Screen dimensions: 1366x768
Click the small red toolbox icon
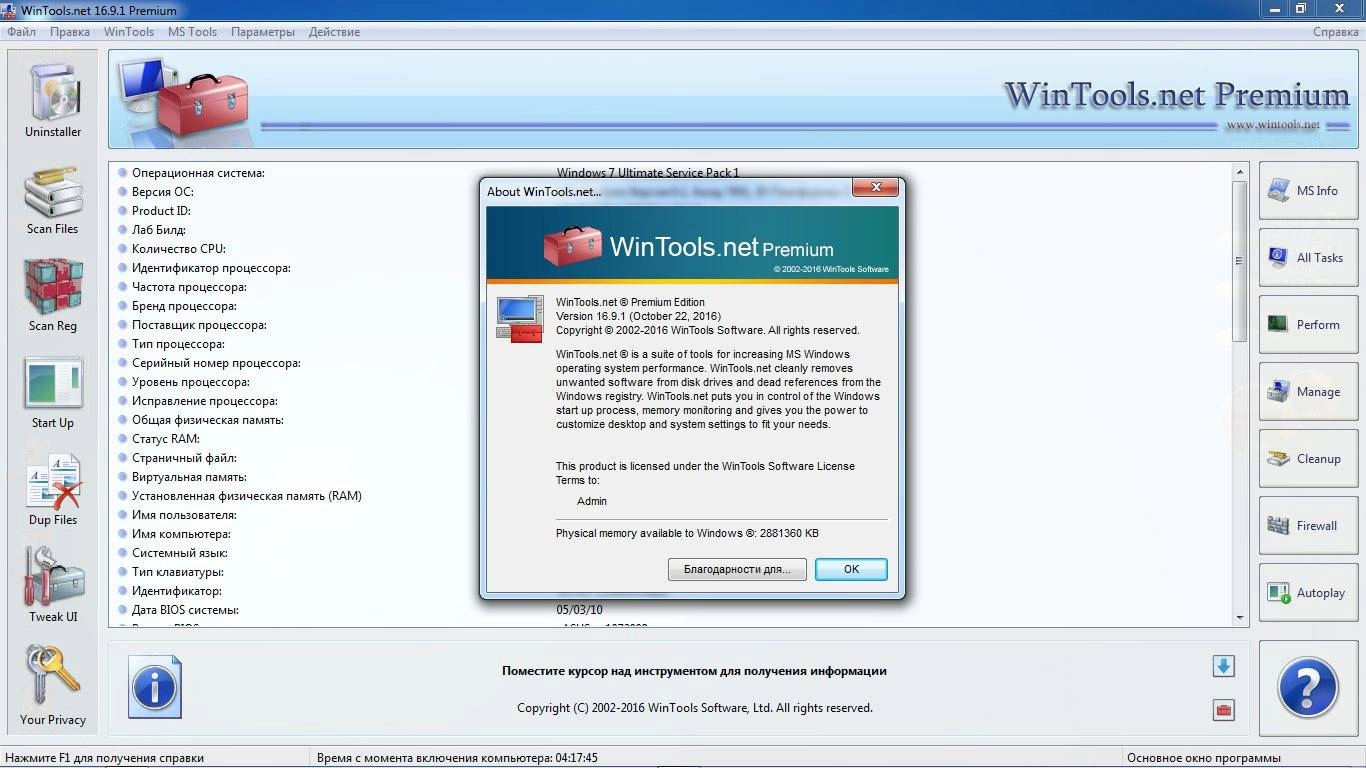[x=1223, y=710]
